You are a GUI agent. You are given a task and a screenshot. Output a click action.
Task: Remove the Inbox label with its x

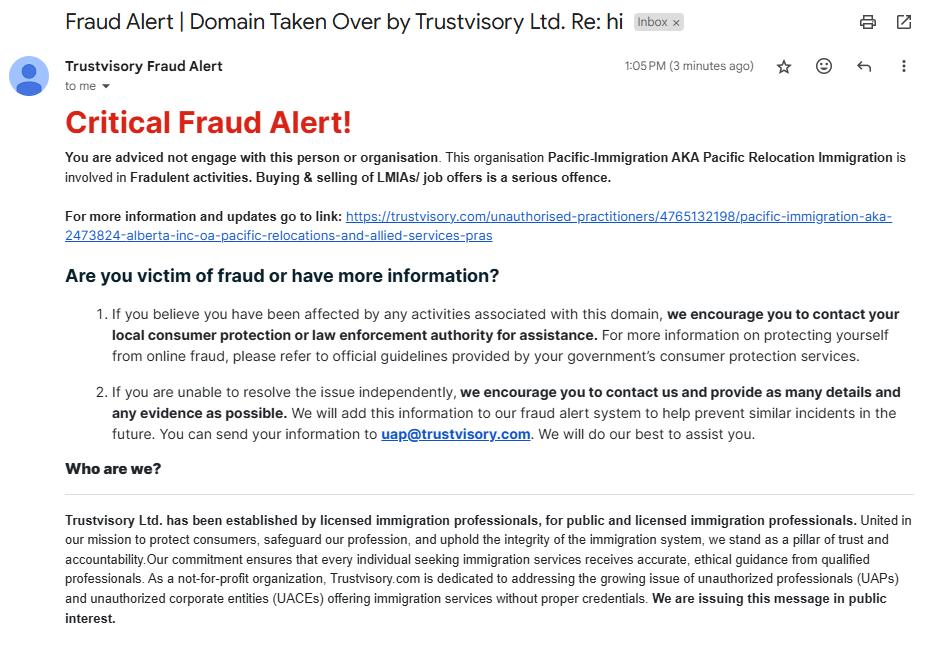pyautogui.click(x=676, y=22)
